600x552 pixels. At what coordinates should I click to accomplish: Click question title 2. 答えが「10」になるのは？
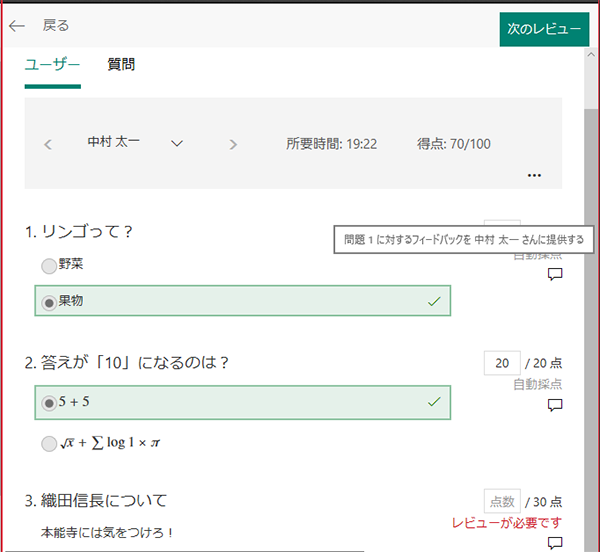pyautogui.click(x=127, y=363)
